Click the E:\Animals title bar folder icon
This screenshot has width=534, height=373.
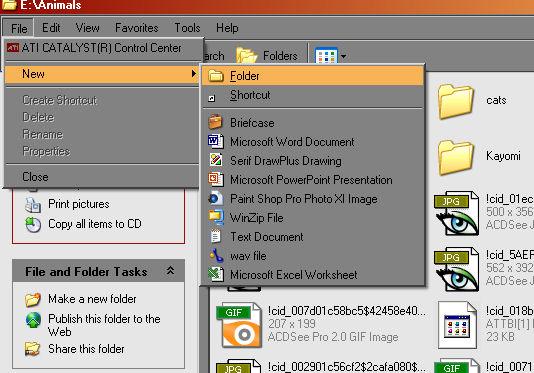9,5
